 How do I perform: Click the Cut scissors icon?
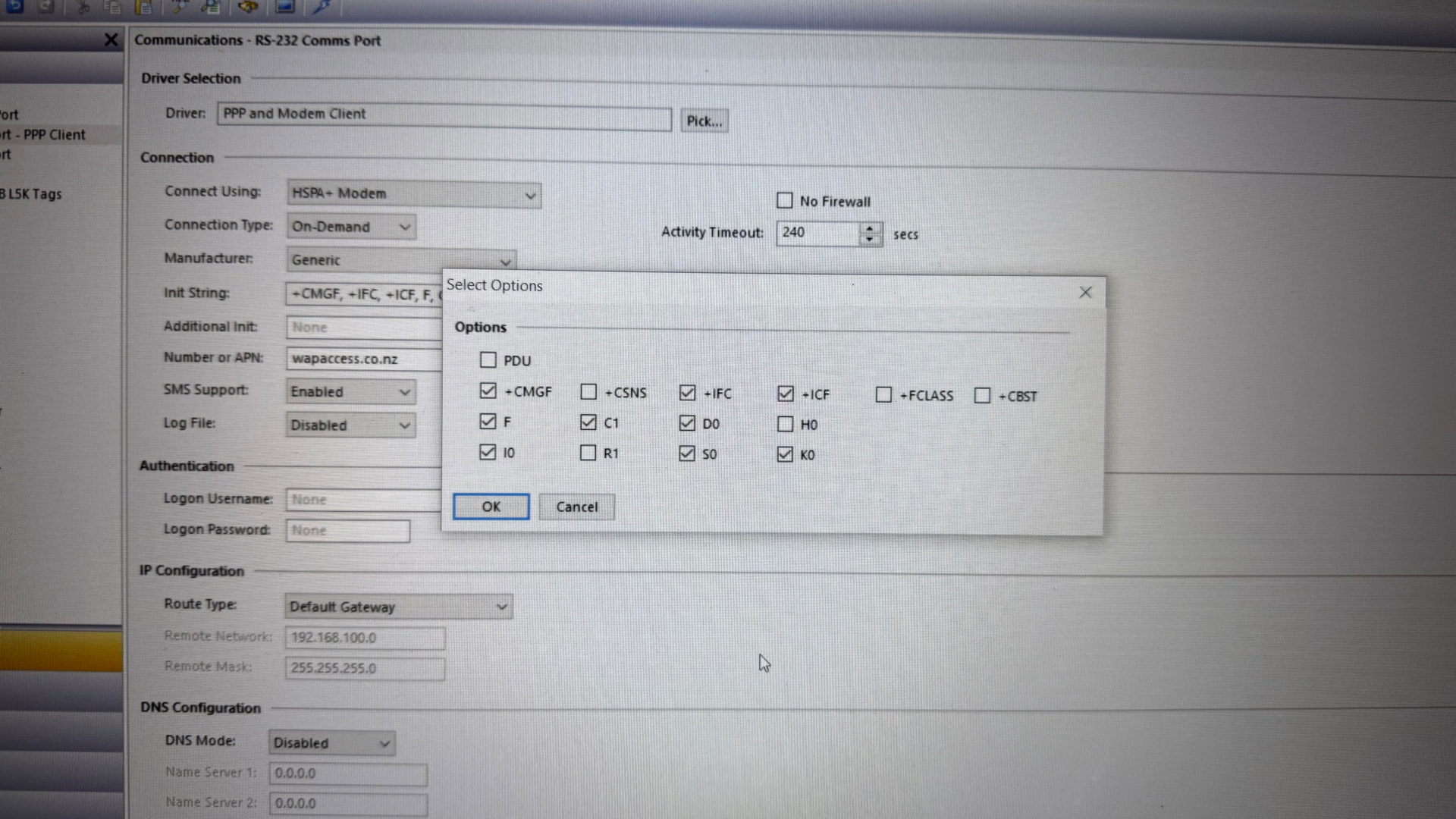(83, 8)
